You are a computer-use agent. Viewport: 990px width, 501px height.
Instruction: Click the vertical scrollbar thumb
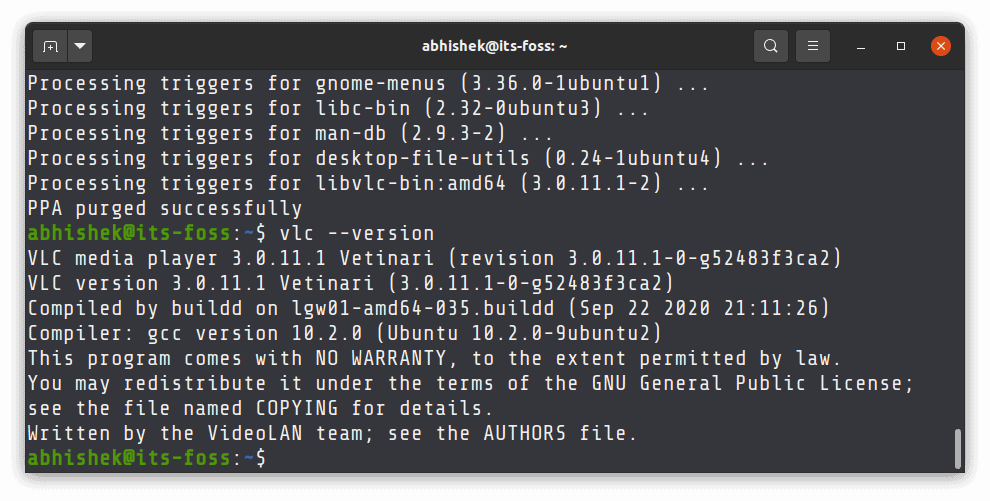tap(958, 449)
